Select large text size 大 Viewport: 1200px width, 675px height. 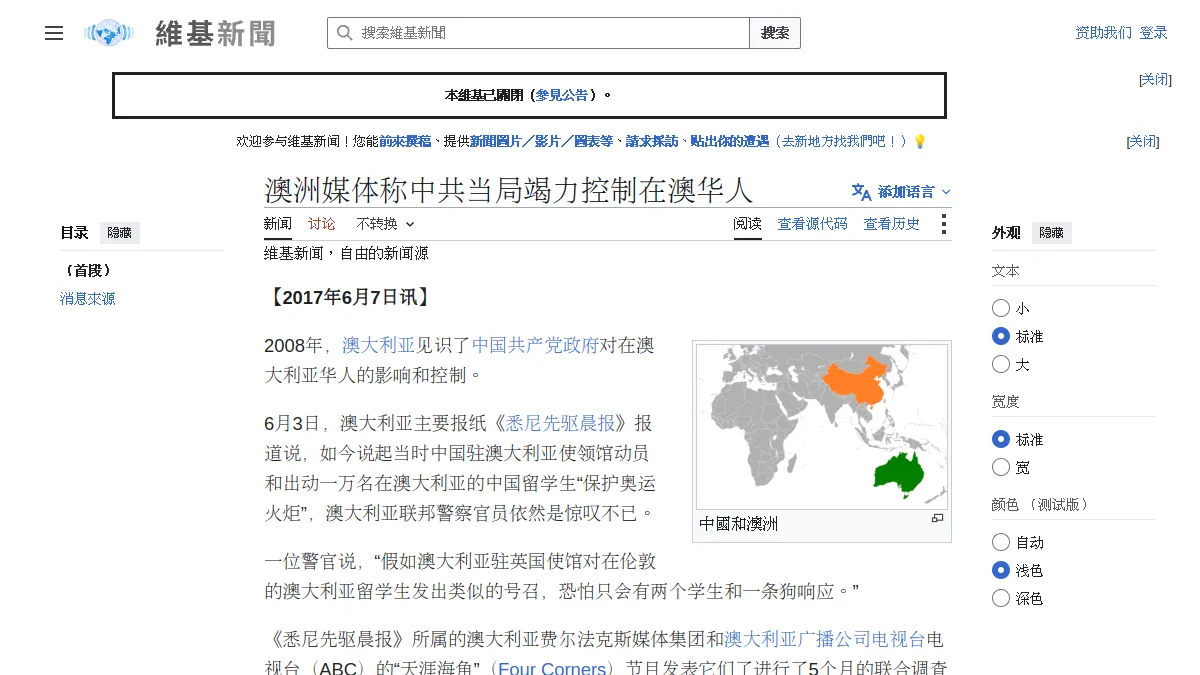pyautogui.click(x=1001, y=364)
